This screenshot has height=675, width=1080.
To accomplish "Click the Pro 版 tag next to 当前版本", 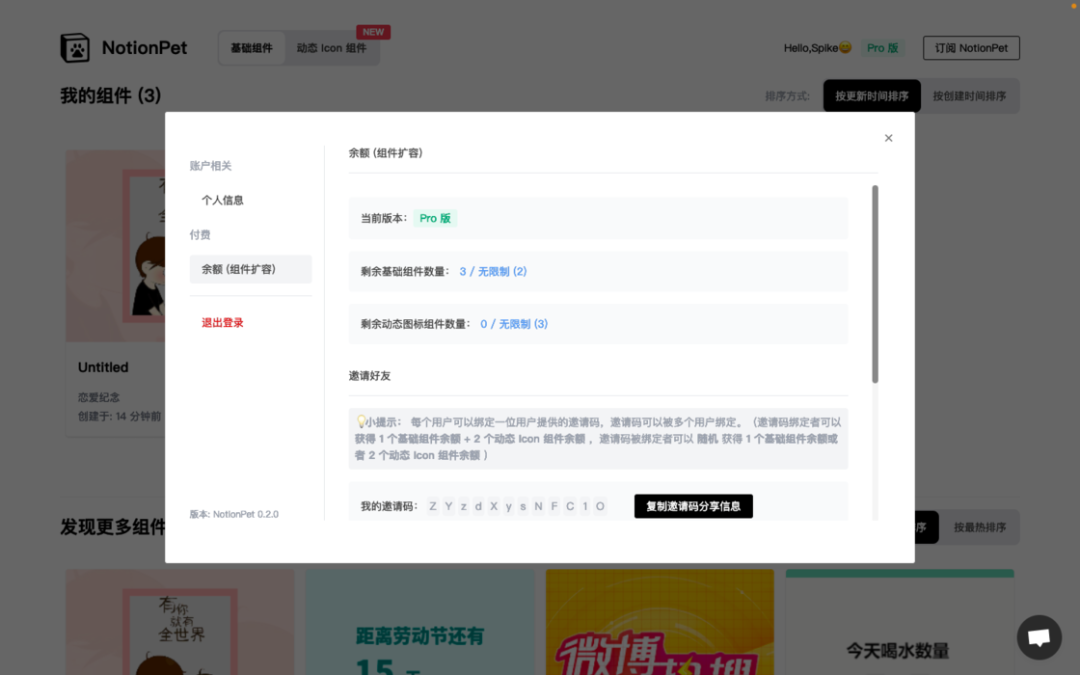I will [435, 218].
